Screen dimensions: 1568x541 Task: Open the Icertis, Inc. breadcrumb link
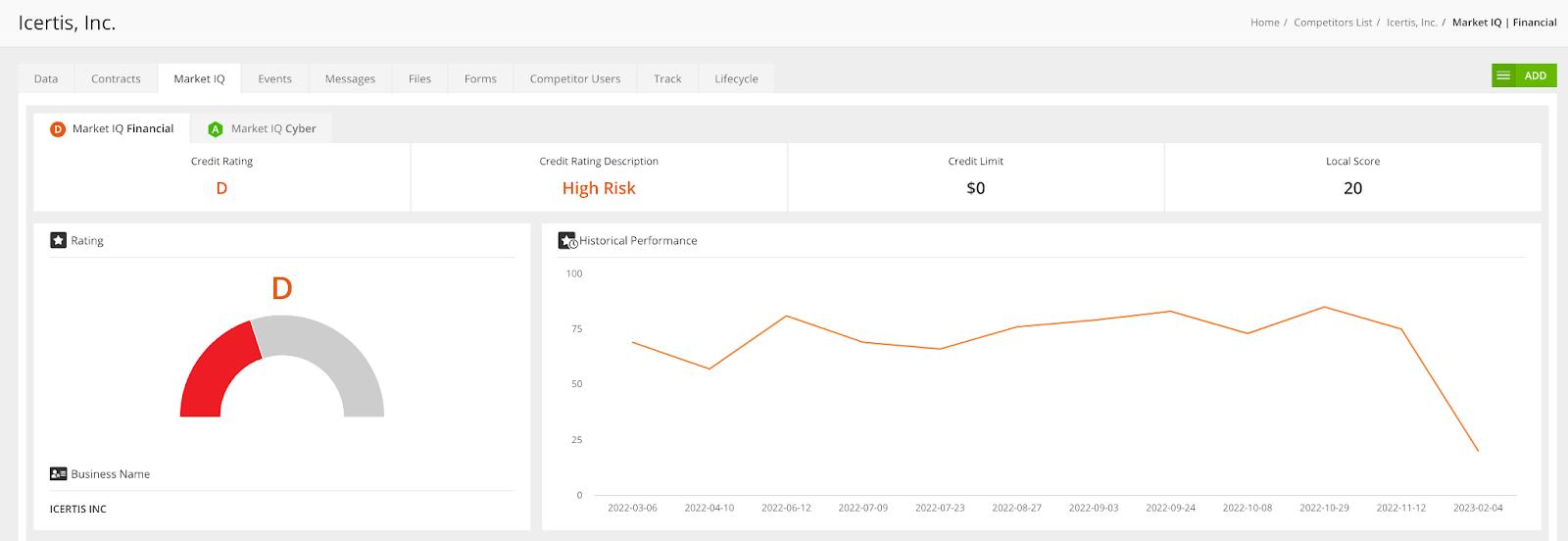(x=1411, y=23)
